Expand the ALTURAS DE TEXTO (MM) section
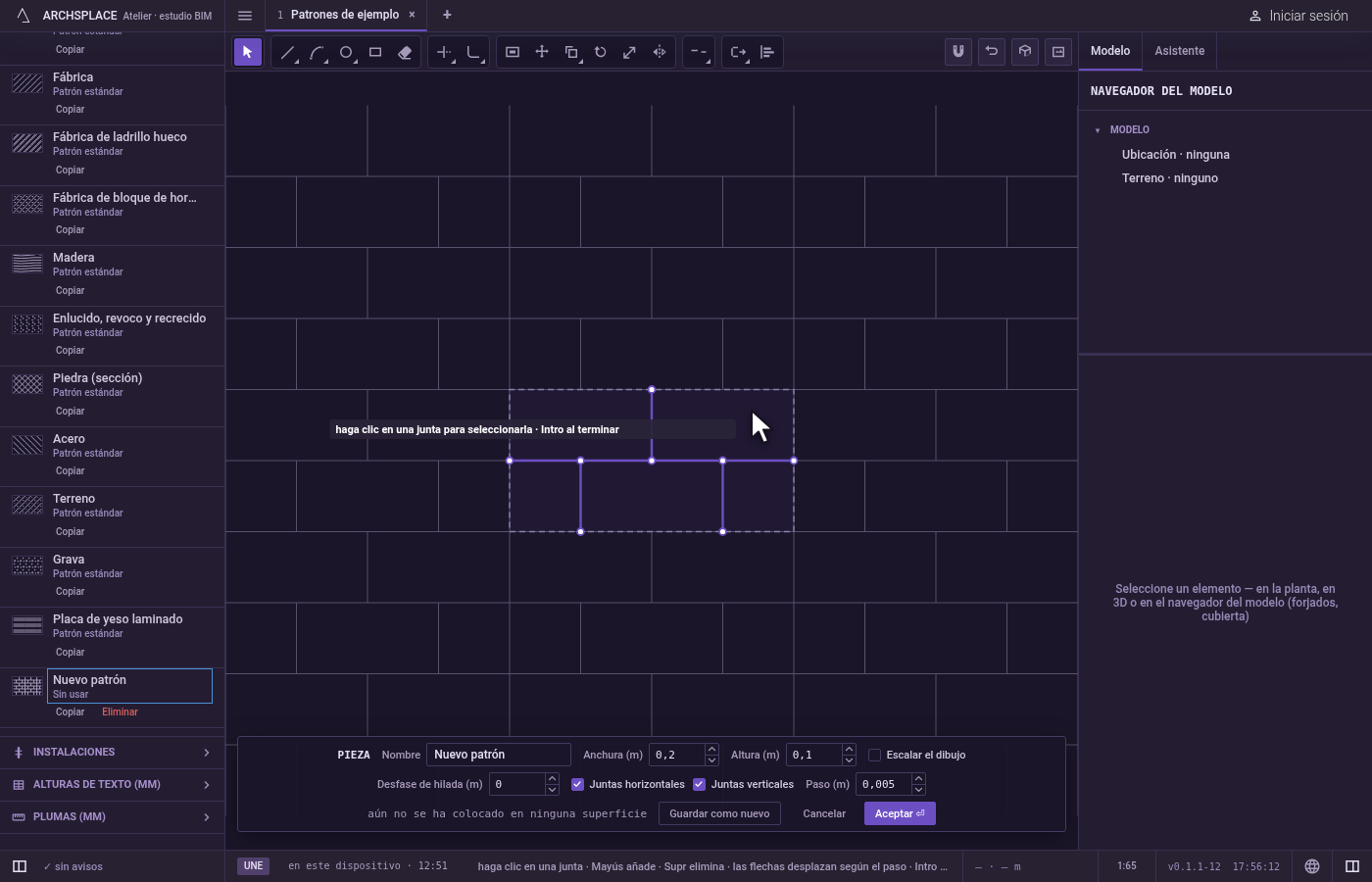The height and width of the screenshot is (882, 1372). (x=113, y=785)
